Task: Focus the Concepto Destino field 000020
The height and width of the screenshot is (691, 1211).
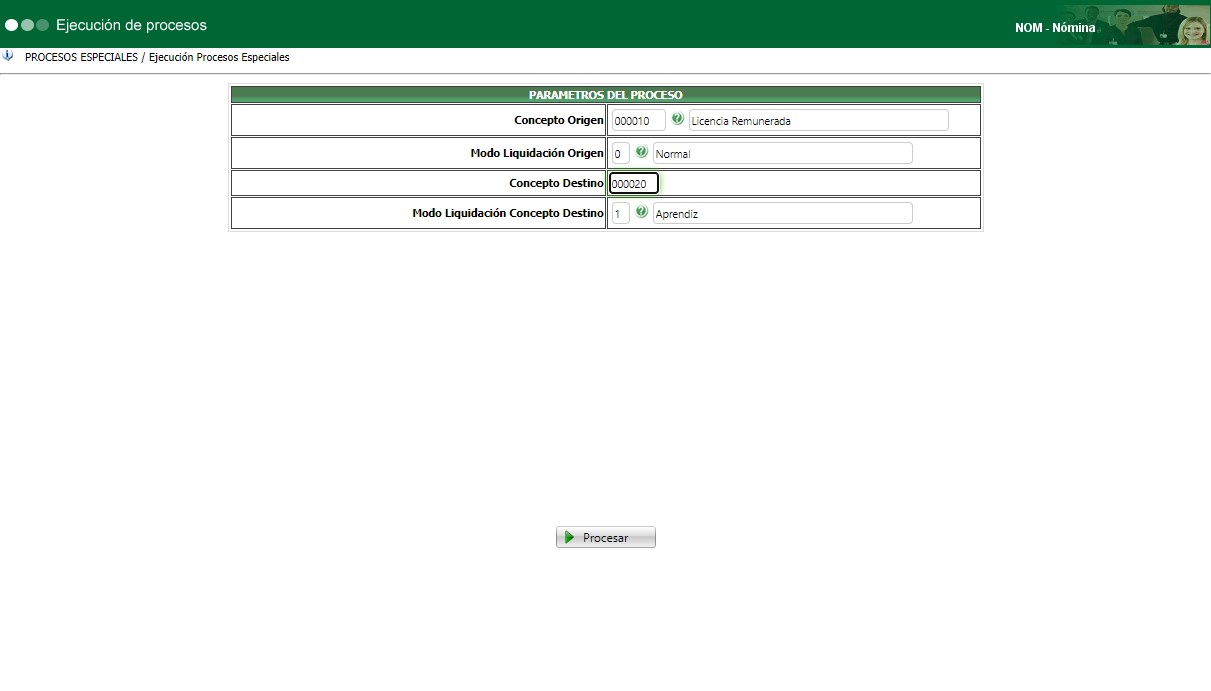Action: click(x=634, y=183)
